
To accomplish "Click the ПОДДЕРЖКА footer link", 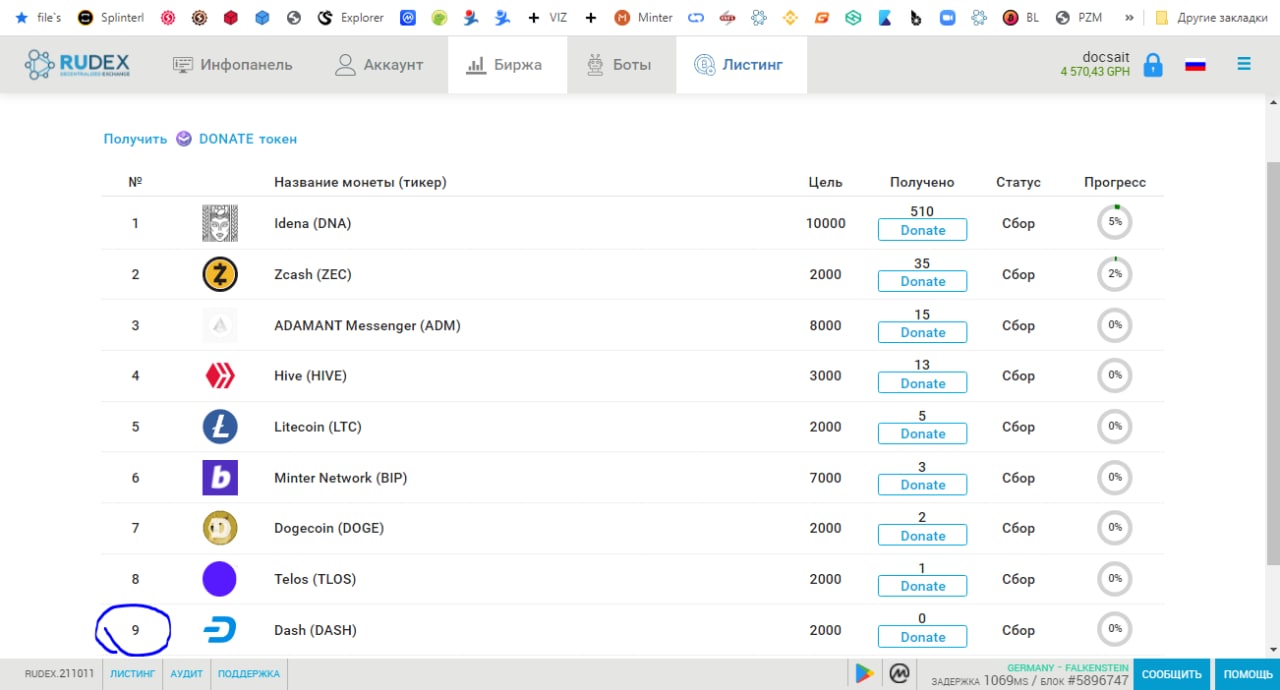I will point(249,674).
